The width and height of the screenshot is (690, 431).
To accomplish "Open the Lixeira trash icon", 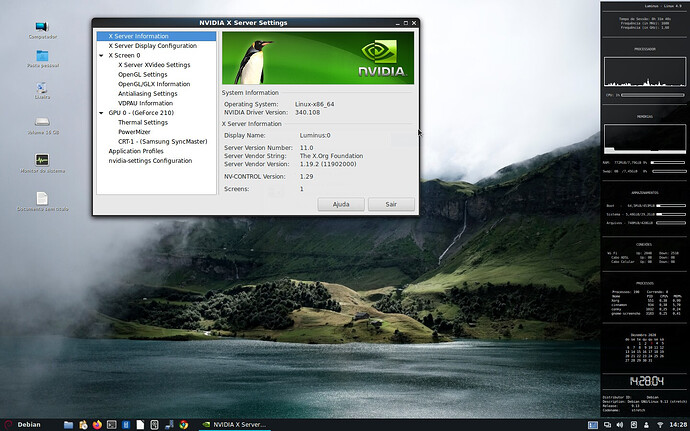I will [42, 88].
